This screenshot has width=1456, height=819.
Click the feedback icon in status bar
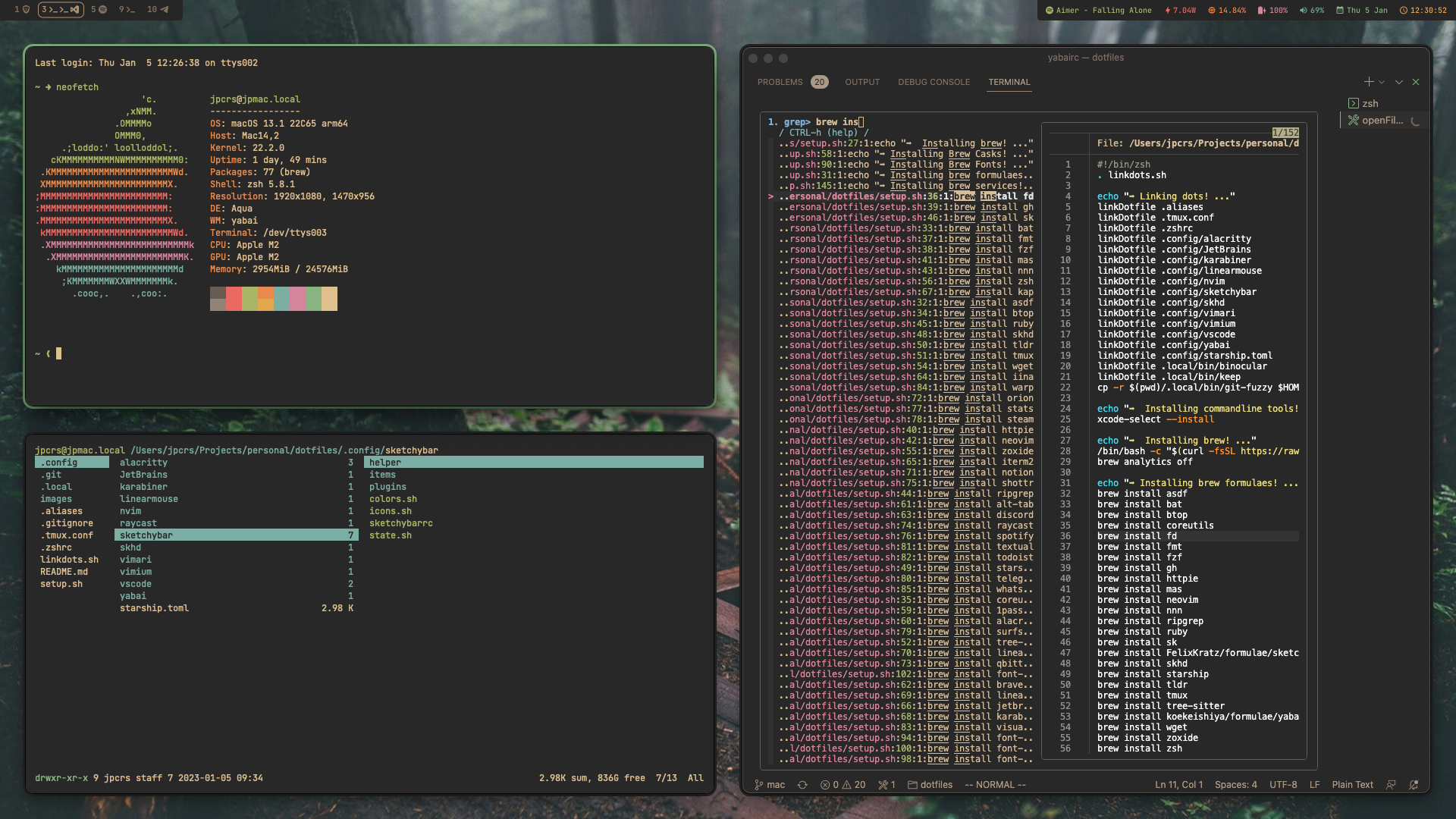[x=1391, y=785]
